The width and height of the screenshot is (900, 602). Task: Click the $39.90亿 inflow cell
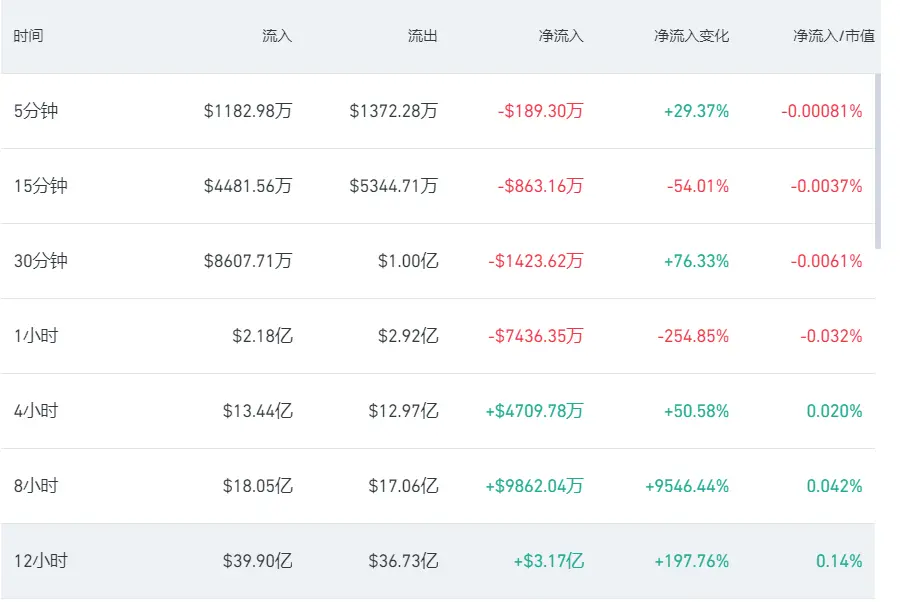click(258, 561)
